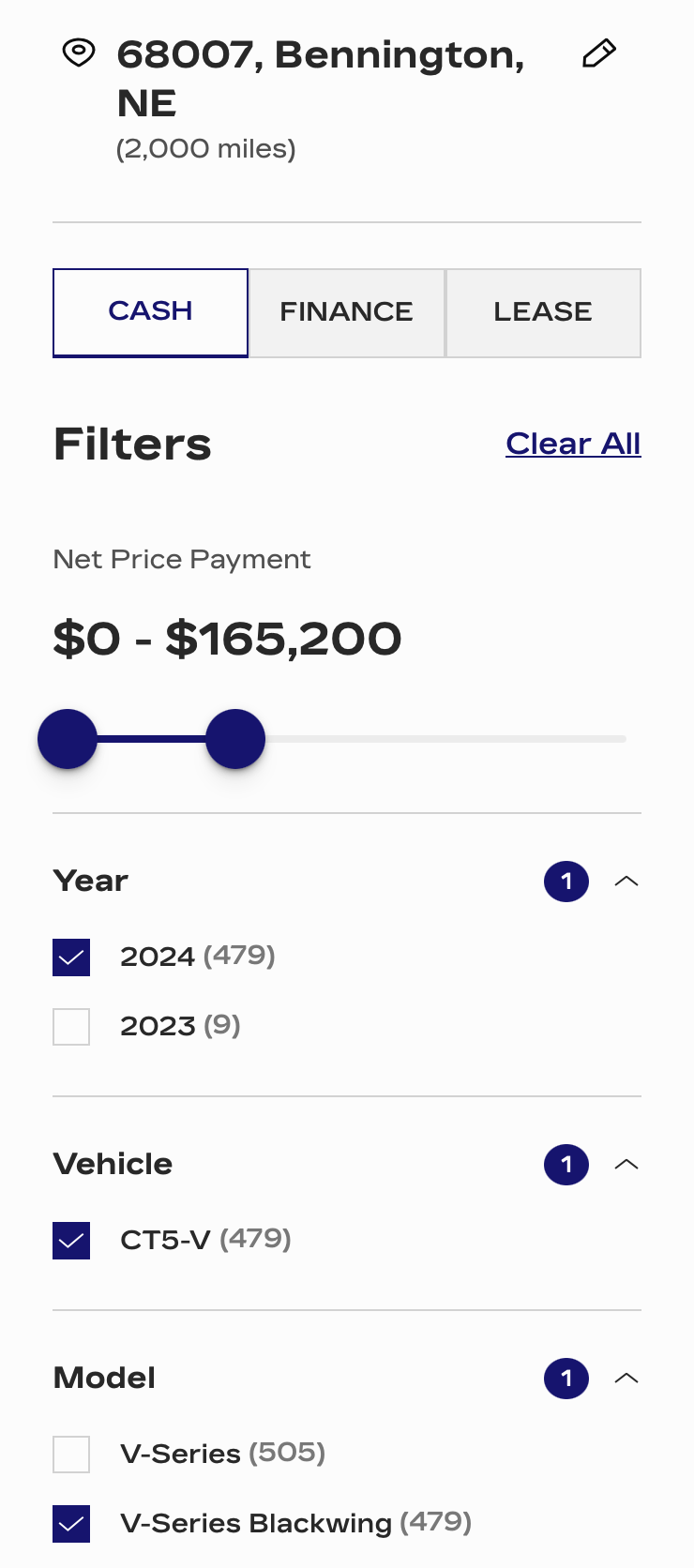Click the minimum price slider handle
Screen dimensions: 694x1568
pos(68,739)
